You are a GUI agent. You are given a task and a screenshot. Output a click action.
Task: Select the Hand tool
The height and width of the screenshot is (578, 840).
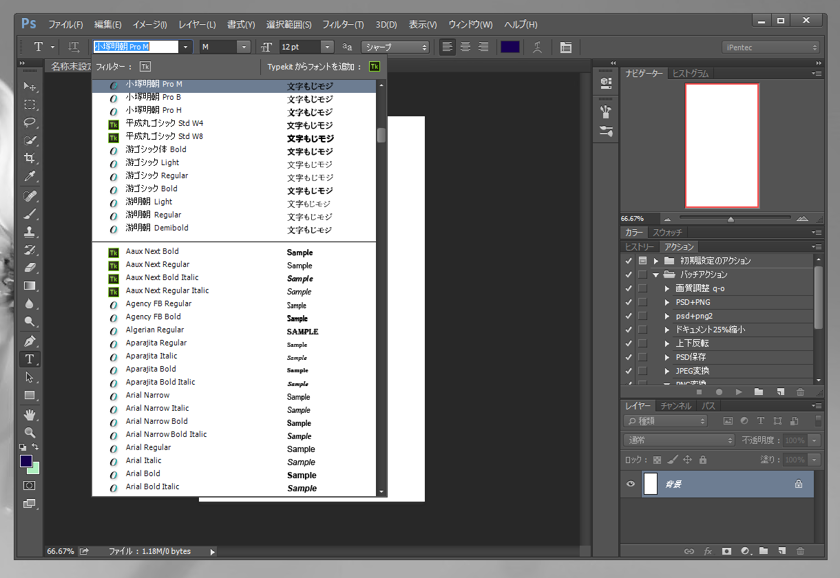tap(29, 415)
